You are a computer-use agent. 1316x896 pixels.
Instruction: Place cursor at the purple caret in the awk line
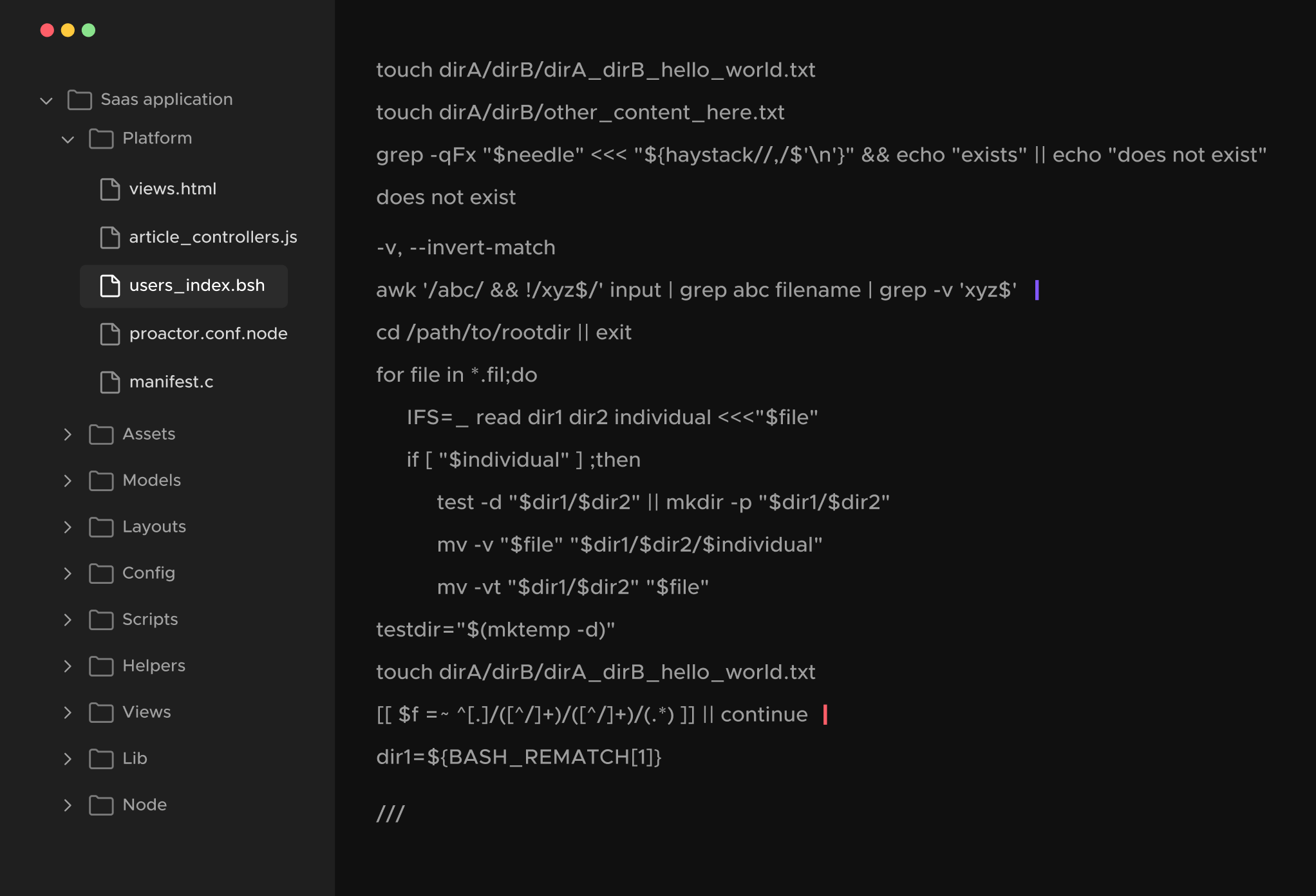1037,290
